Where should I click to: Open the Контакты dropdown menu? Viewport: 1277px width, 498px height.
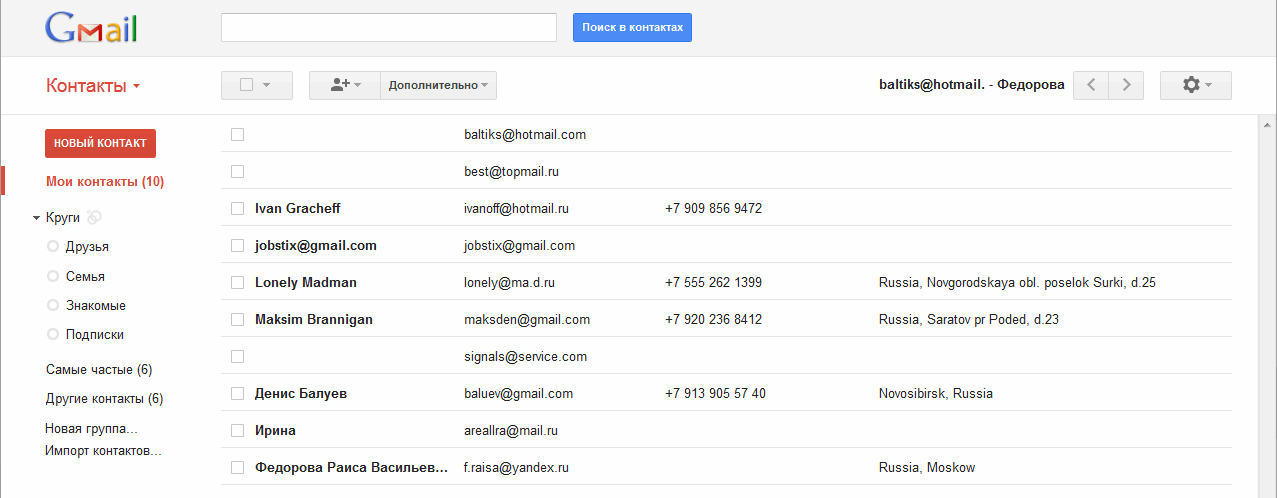tap(93, 86)
